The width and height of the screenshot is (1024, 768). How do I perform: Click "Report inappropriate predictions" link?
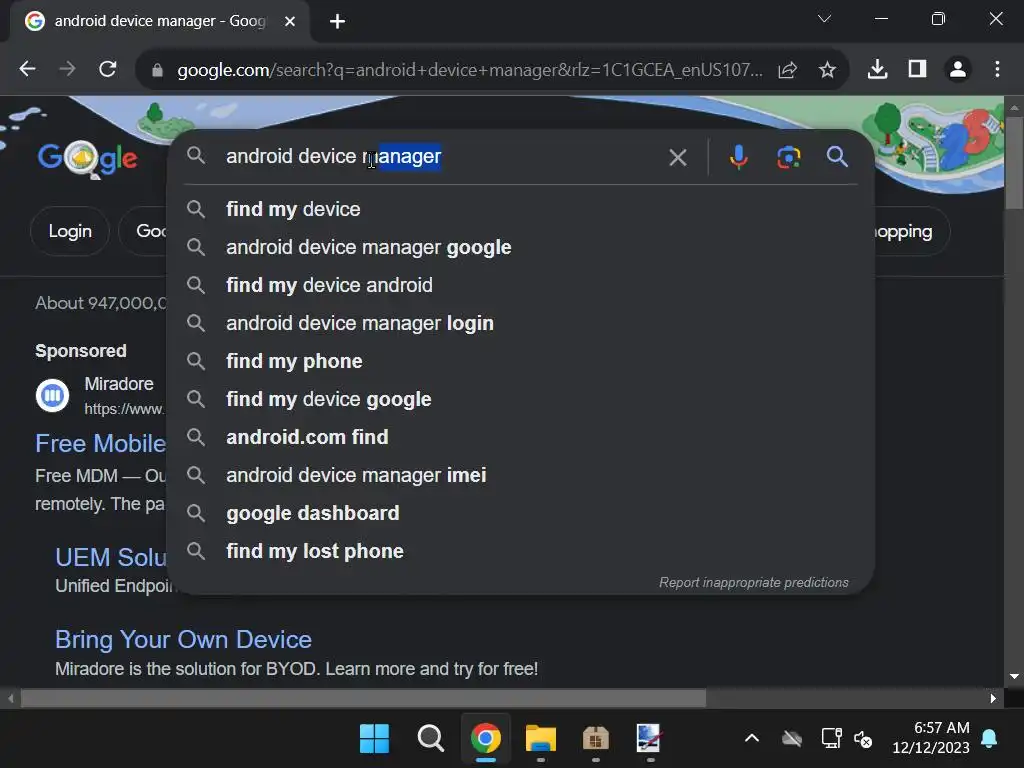[x=754, y=582]
